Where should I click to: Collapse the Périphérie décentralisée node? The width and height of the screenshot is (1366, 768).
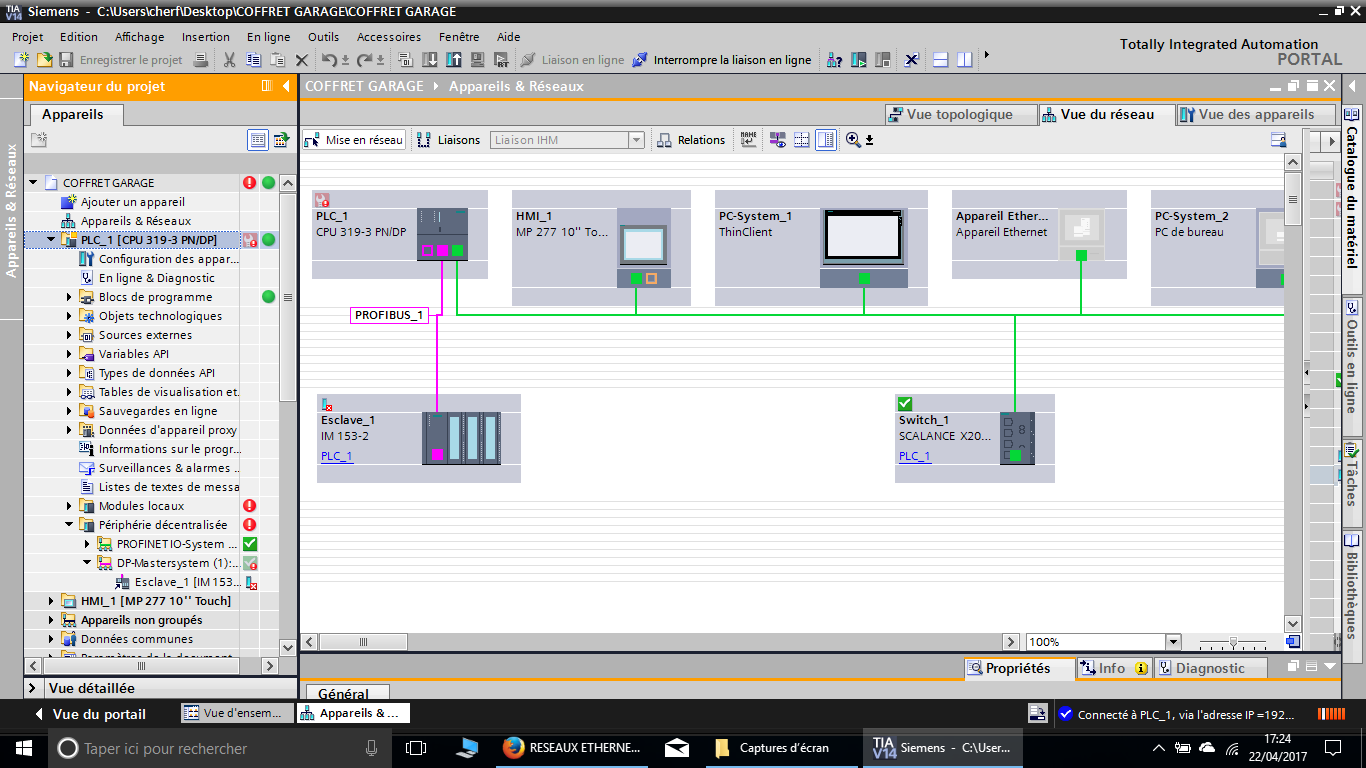point(70,525)
